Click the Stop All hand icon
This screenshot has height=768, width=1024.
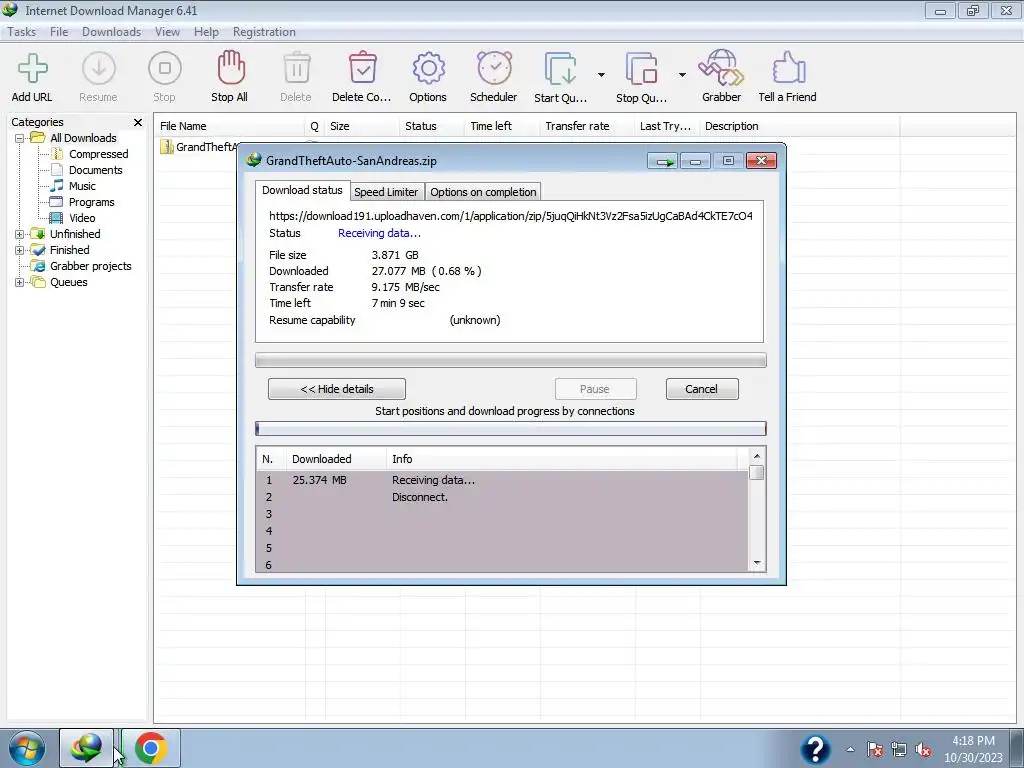[x=230, y=68]
